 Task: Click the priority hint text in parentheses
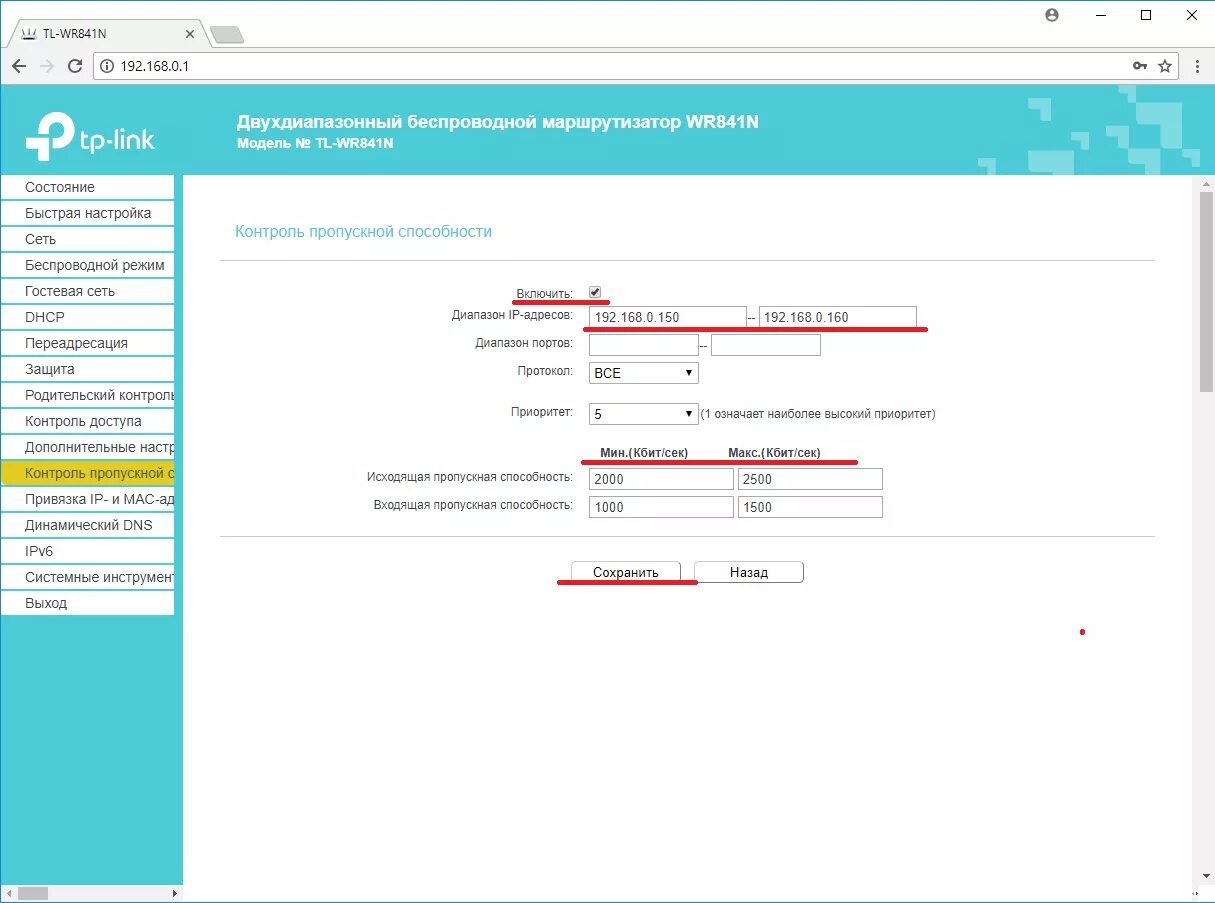coord(818,414)
